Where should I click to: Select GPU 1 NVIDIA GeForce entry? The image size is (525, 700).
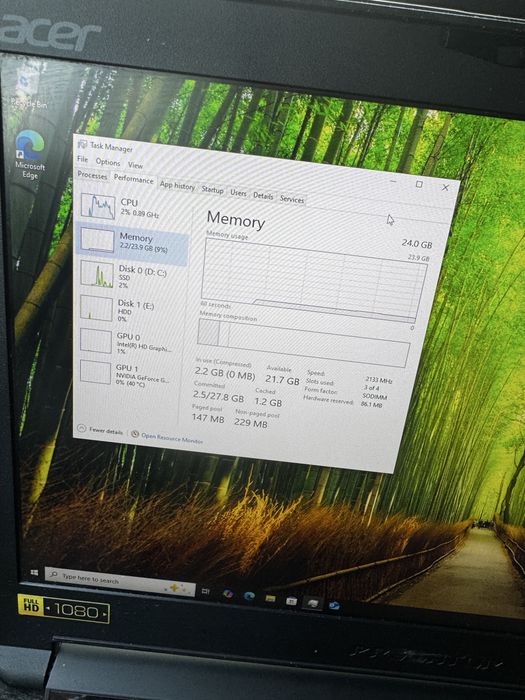click(x=128, y=374)
